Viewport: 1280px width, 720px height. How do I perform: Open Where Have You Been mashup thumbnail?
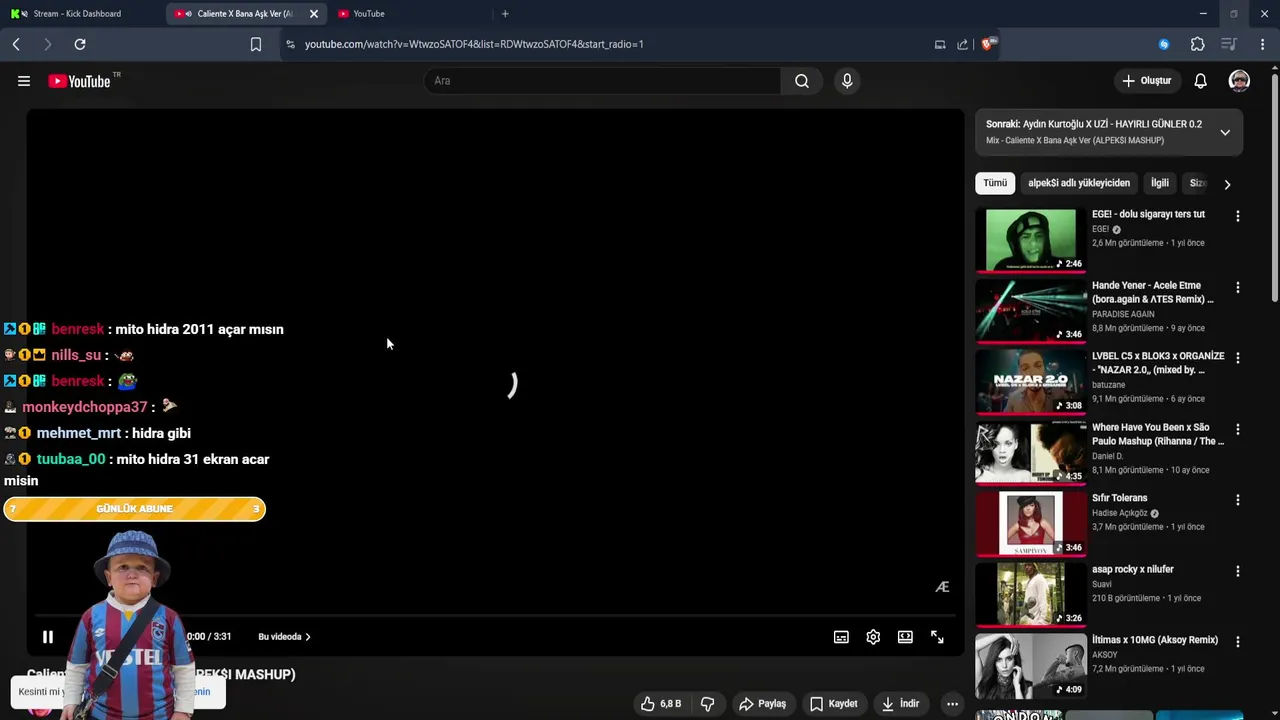[1031, 453]
